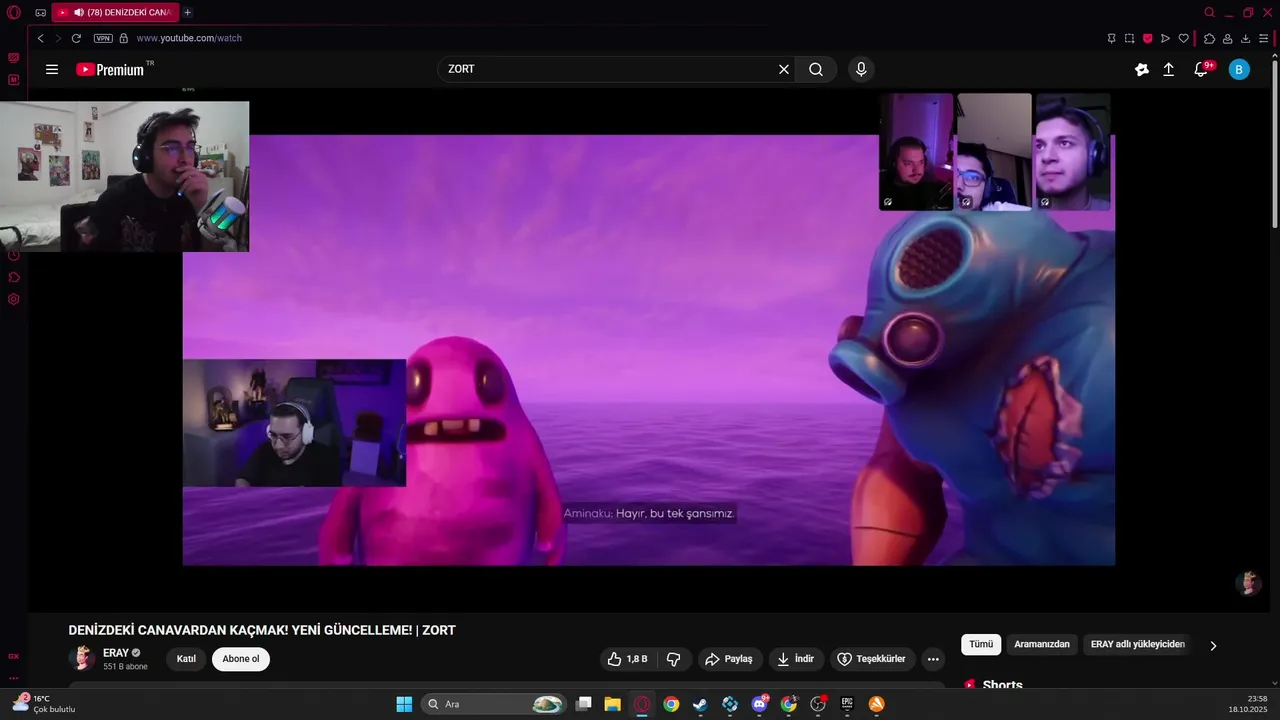Open Task View on taskbar
Screen dimensions: 1280x720
click(584, 704)
